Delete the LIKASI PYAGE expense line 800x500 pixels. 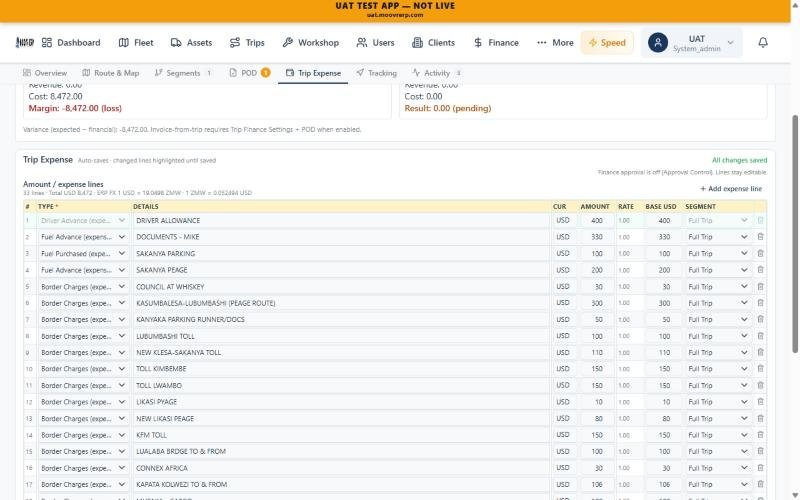pyautogui.click(x=760, y=402)
